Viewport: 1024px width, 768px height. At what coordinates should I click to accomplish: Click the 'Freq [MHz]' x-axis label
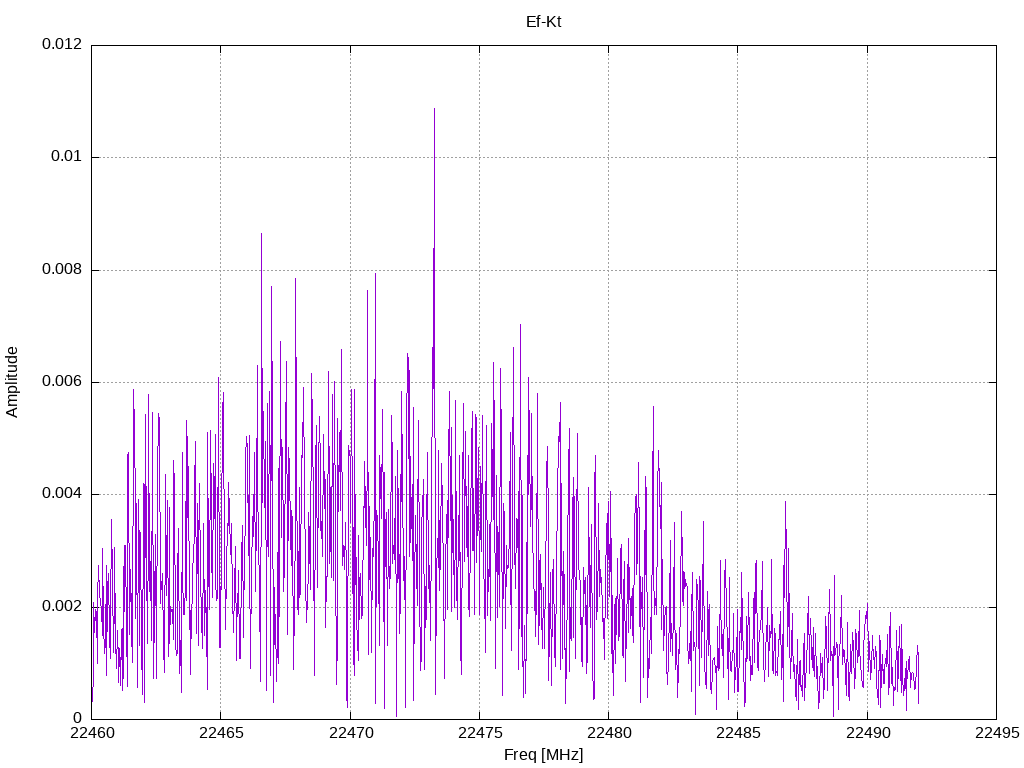[543, 755]
